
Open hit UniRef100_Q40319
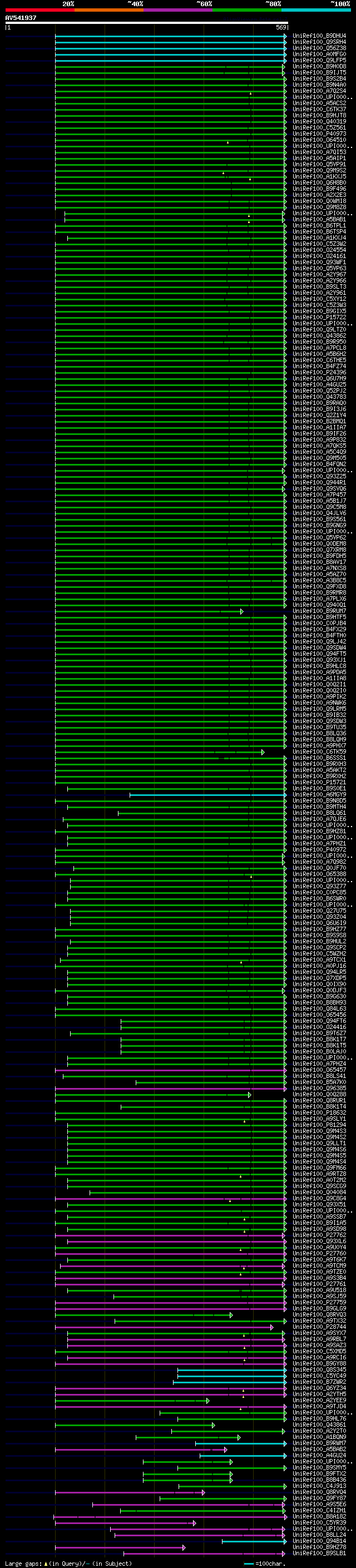[319, 122]
